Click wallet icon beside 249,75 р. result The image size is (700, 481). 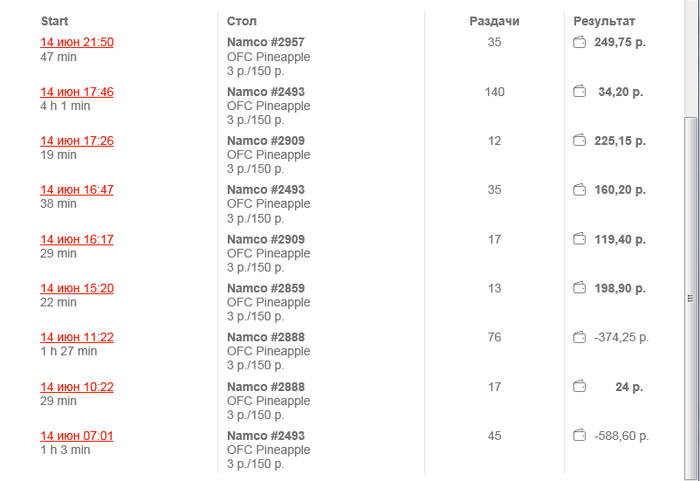click(579, 43)
